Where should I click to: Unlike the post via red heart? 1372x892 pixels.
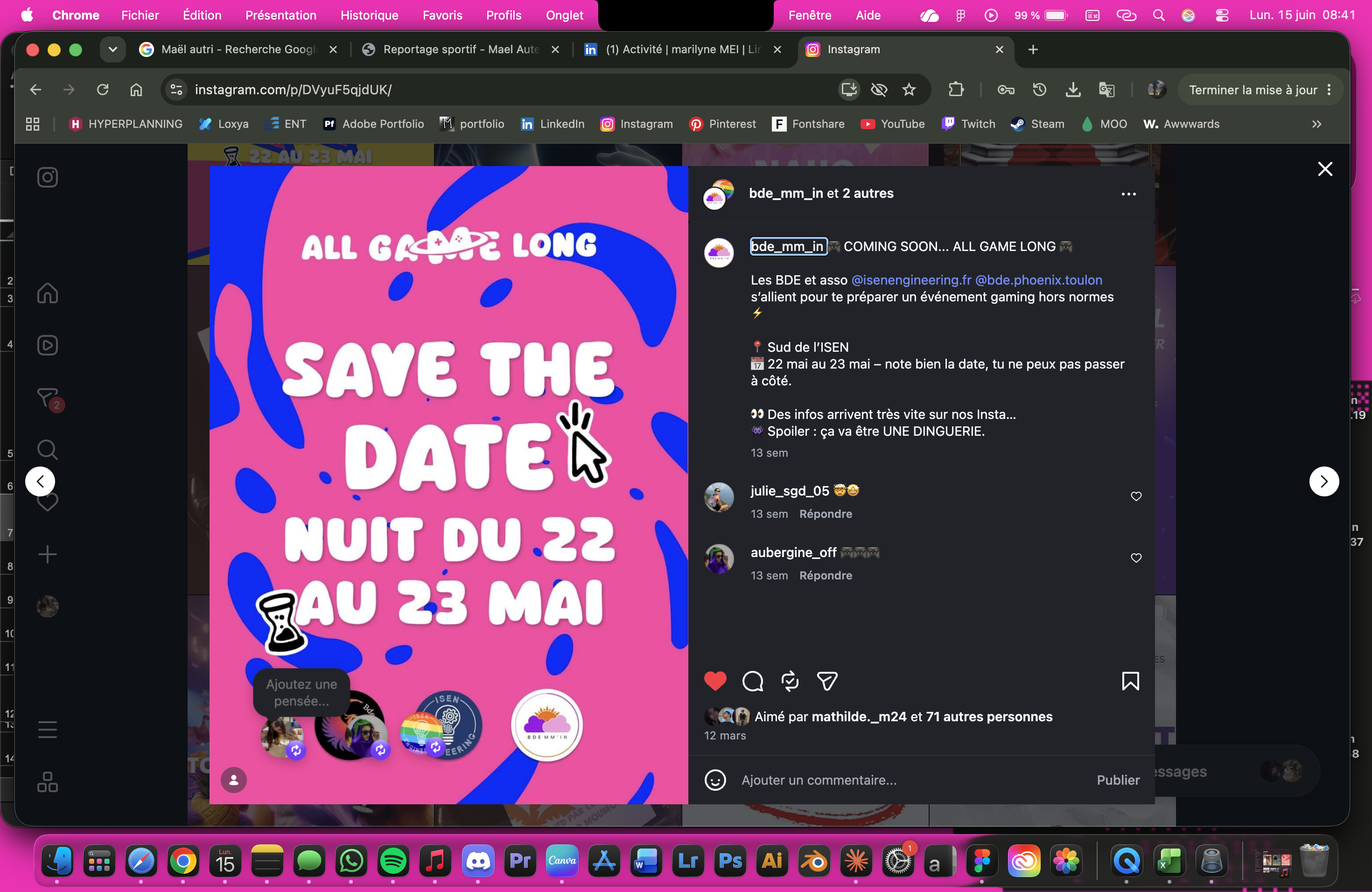click(x=715, y=681)
